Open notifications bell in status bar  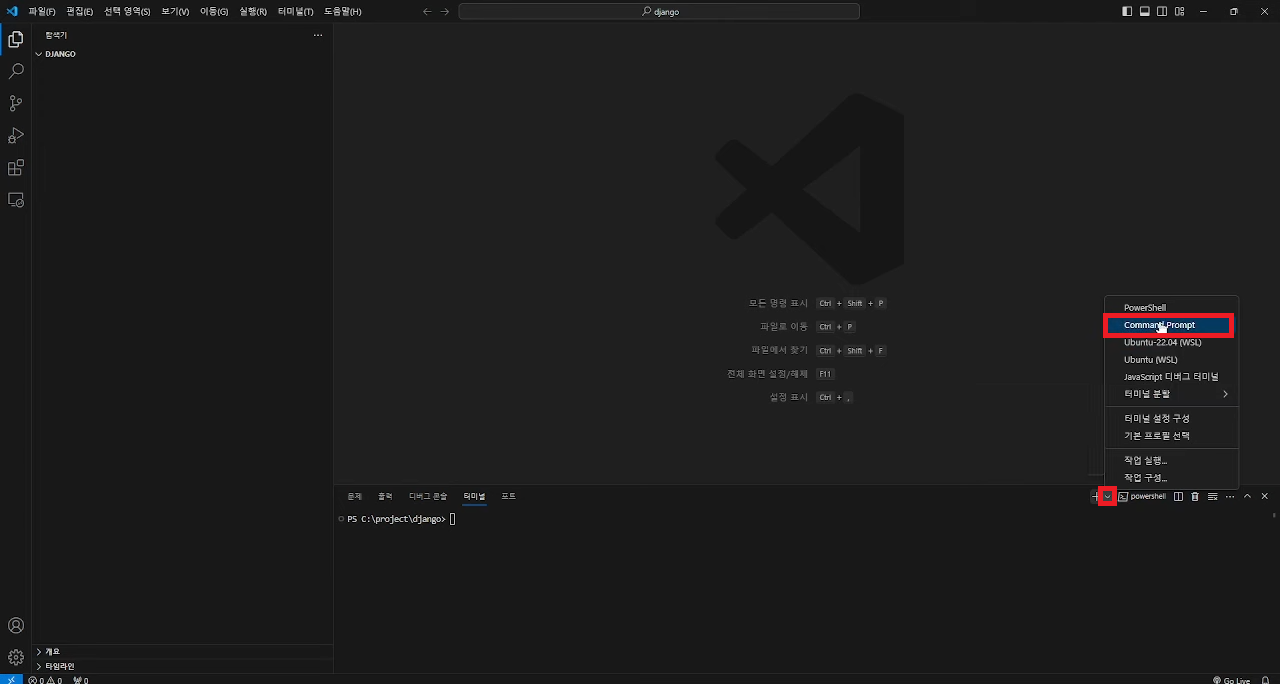point(1265,679)
